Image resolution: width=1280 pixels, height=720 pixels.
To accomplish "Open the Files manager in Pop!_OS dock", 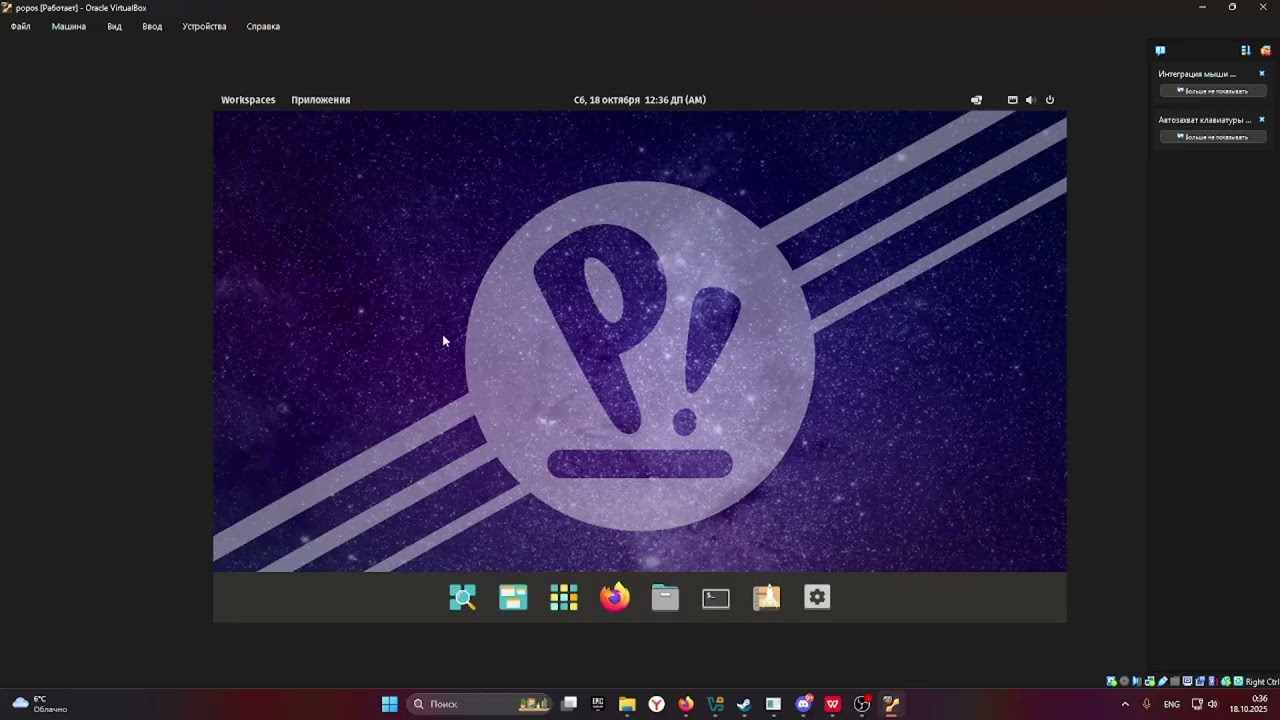I will [665, 597].
